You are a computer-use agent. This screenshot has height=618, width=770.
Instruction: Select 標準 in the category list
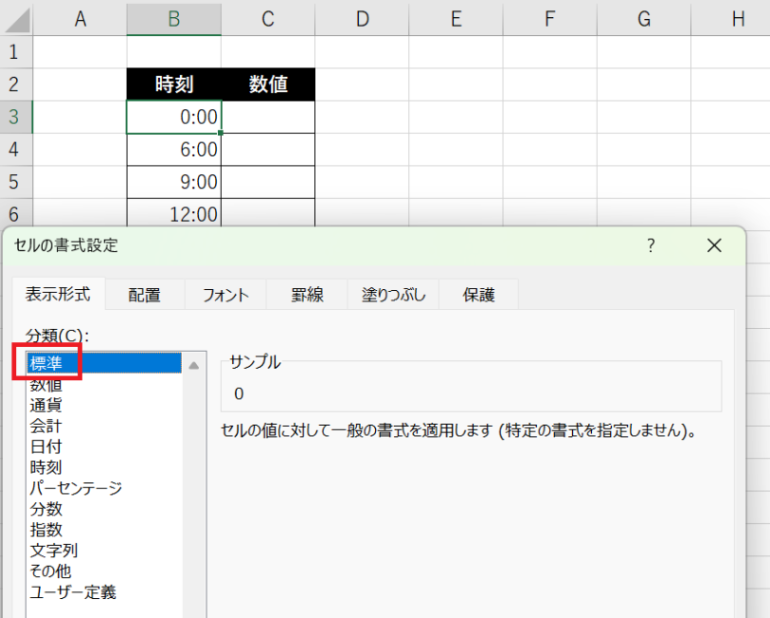coord(104,363)
